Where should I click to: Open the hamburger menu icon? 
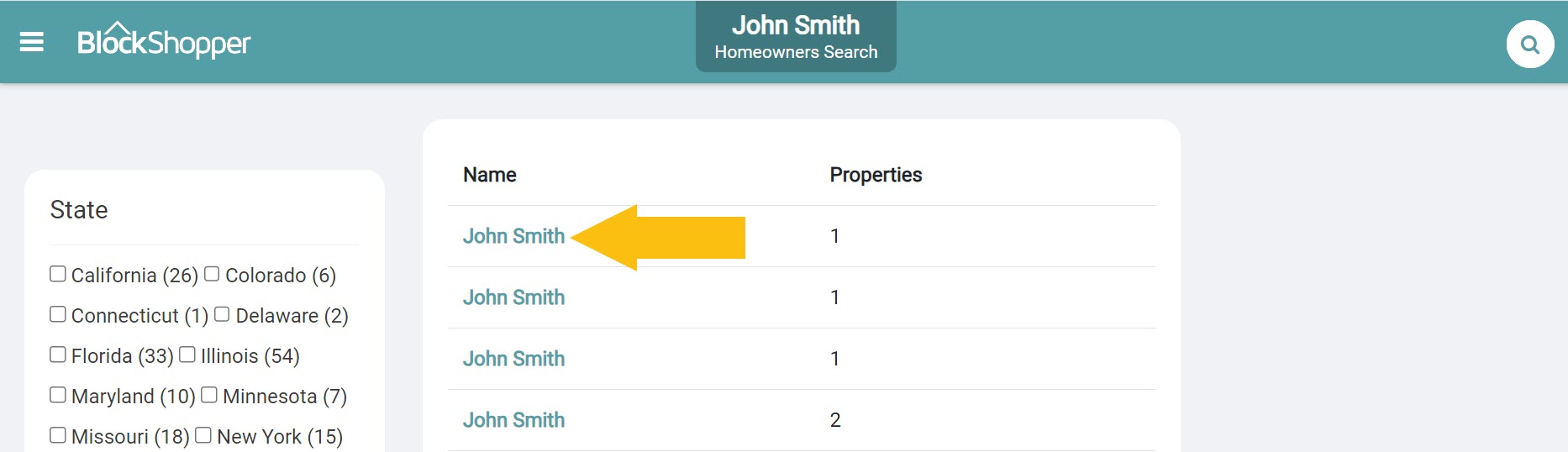[x=31, y=42]
